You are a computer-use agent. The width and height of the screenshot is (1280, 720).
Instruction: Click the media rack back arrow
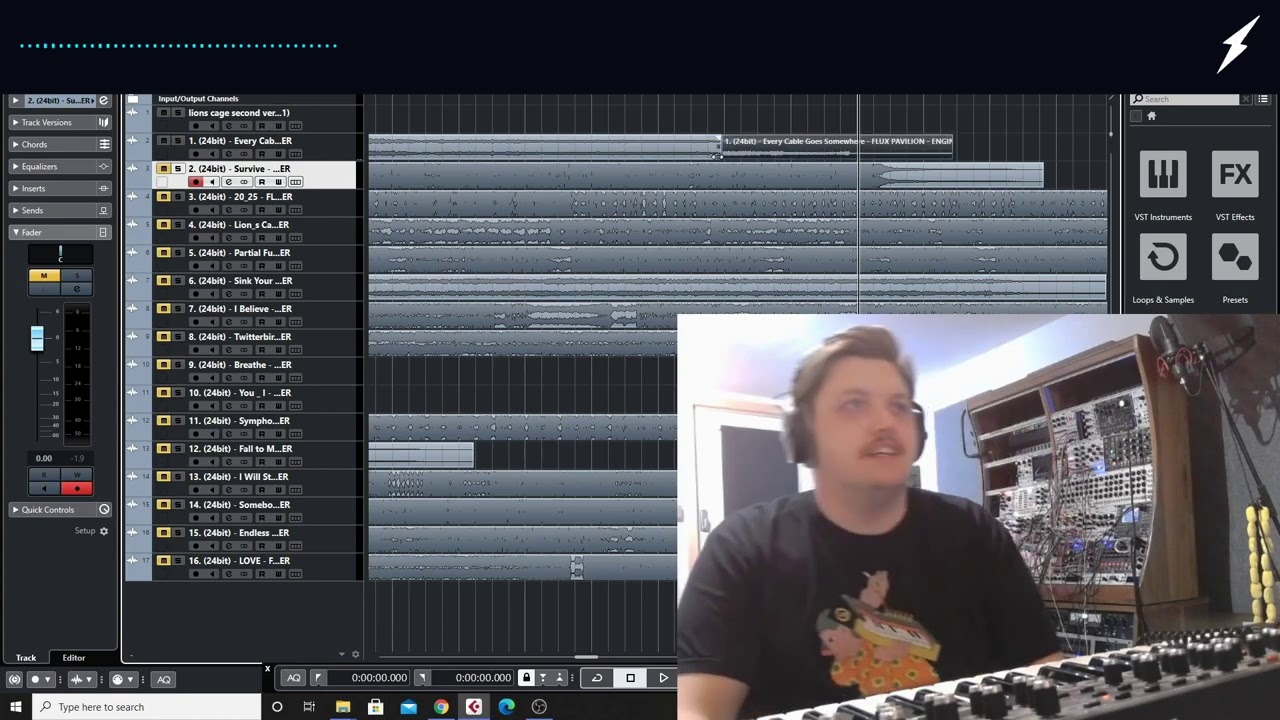(x=1136, y=116)
